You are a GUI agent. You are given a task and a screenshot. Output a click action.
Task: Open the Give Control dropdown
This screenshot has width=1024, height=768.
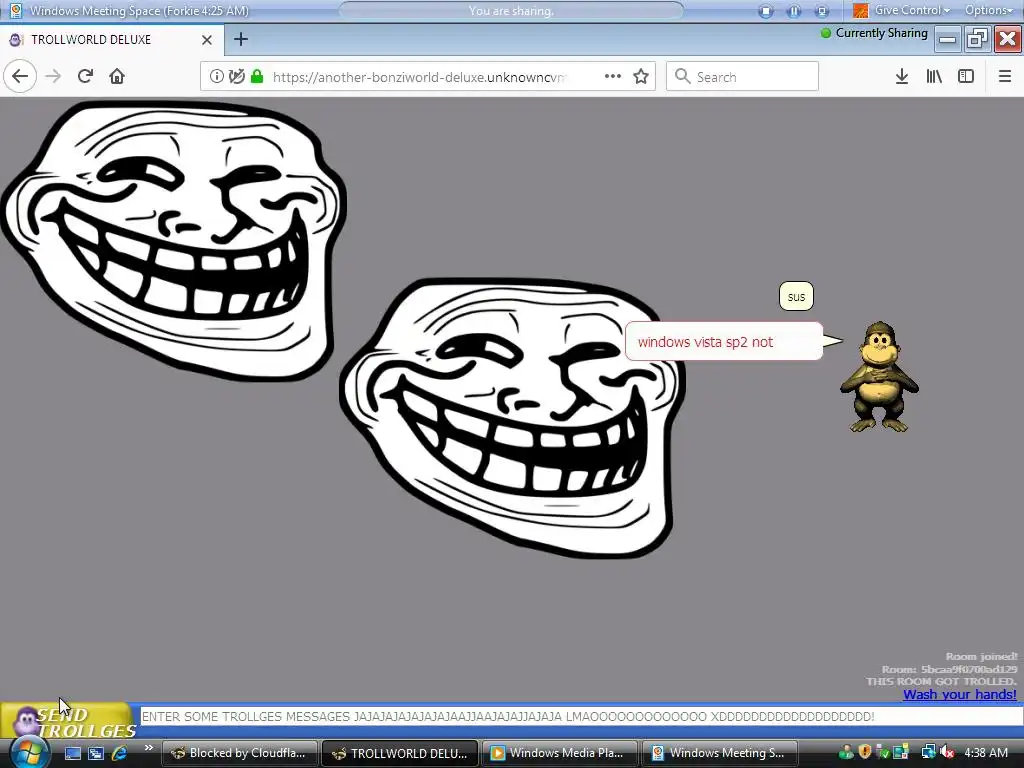point(912,10)
